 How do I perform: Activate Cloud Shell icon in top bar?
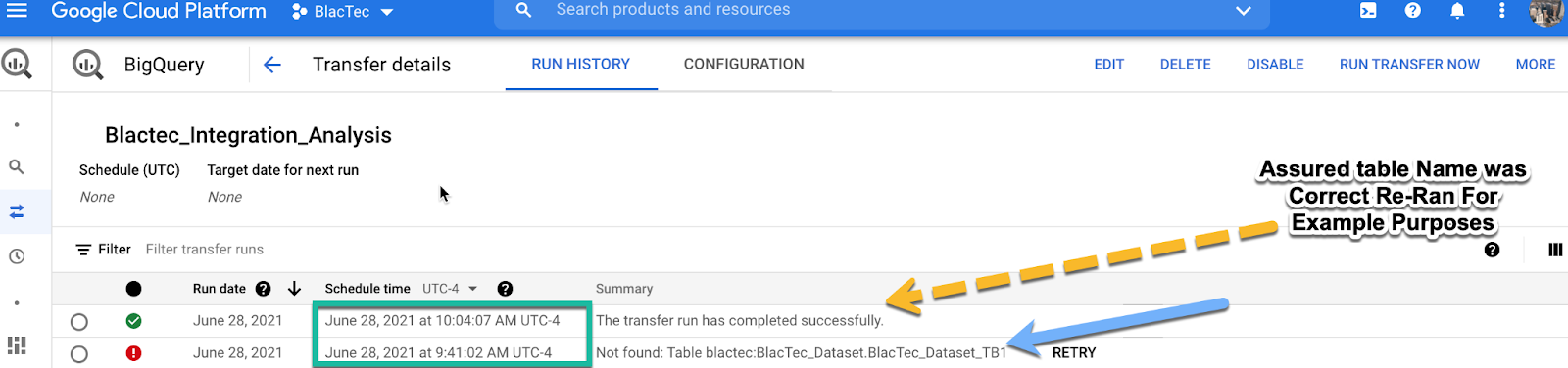coord(1368,10)
